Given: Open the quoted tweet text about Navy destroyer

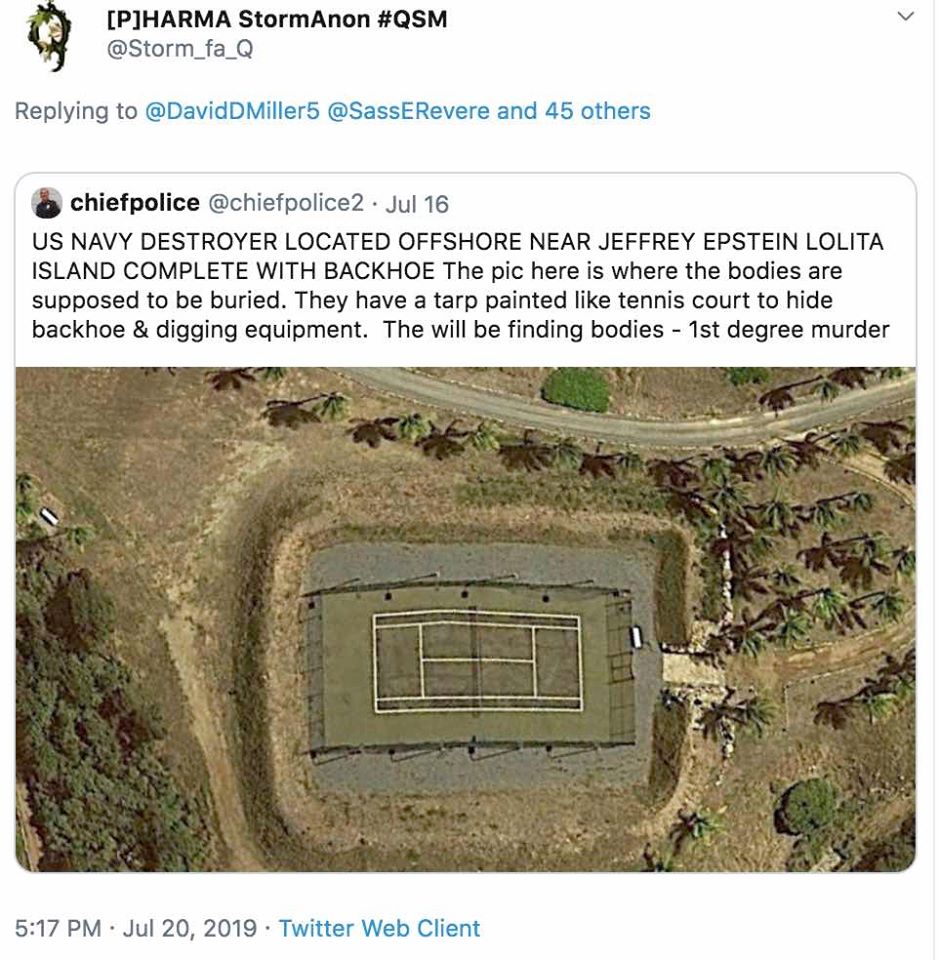Looking at the screenshot, I should [x=460, y=286].
